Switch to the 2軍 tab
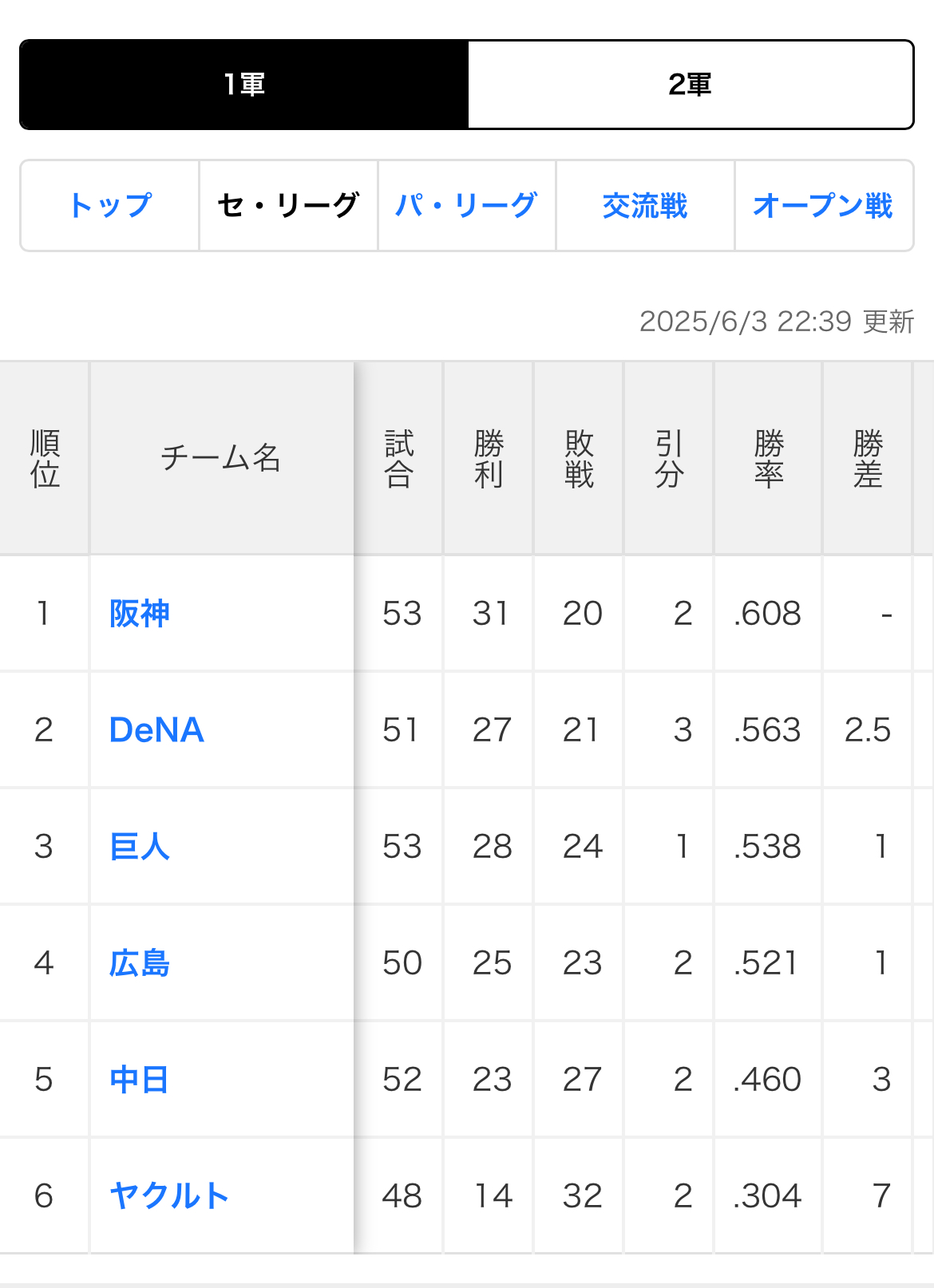Image resolution: width=934 pixels, height=1288 pixels. point(691,85)
